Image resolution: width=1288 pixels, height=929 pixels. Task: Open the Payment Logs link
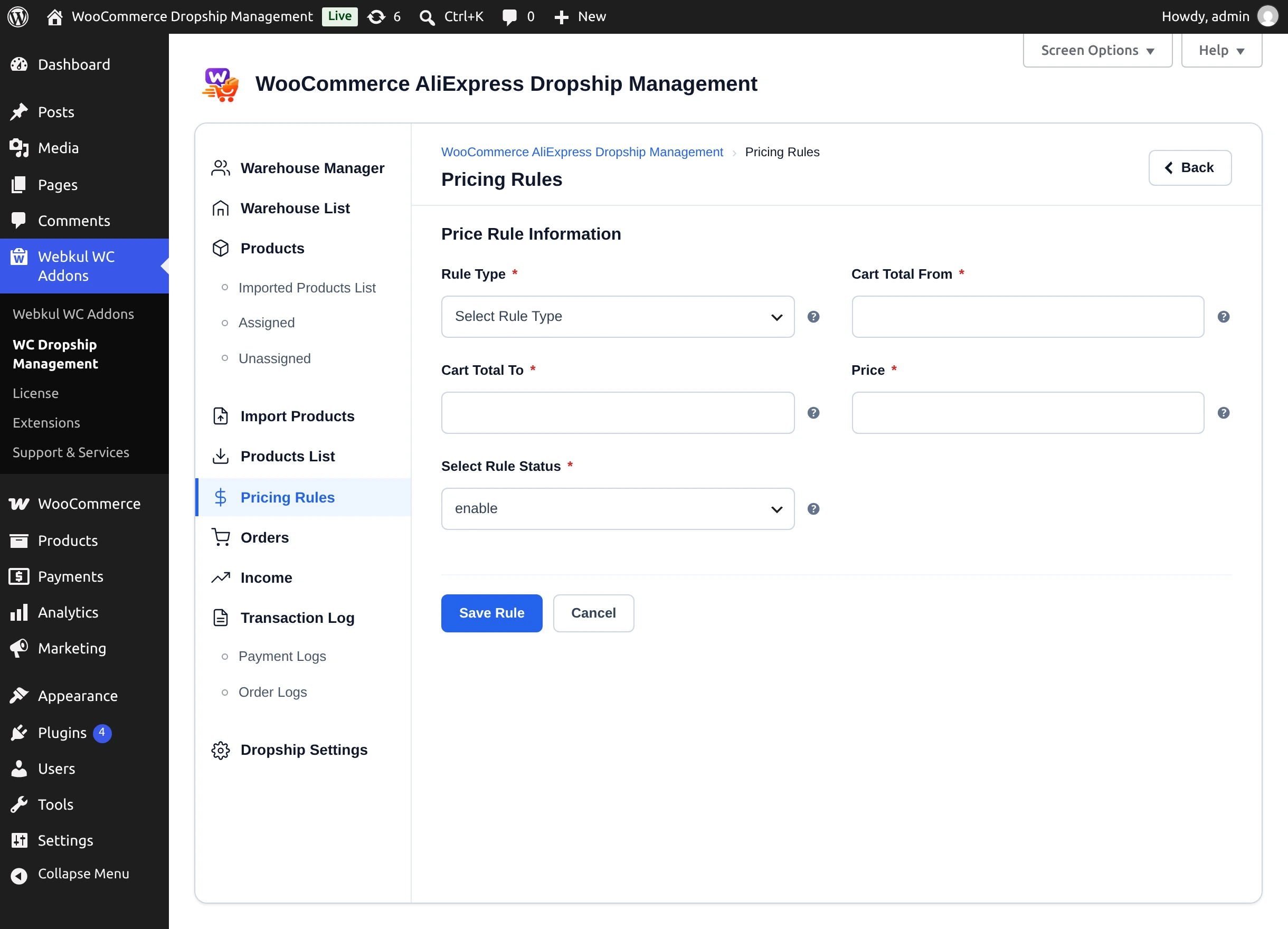(282, 657)
